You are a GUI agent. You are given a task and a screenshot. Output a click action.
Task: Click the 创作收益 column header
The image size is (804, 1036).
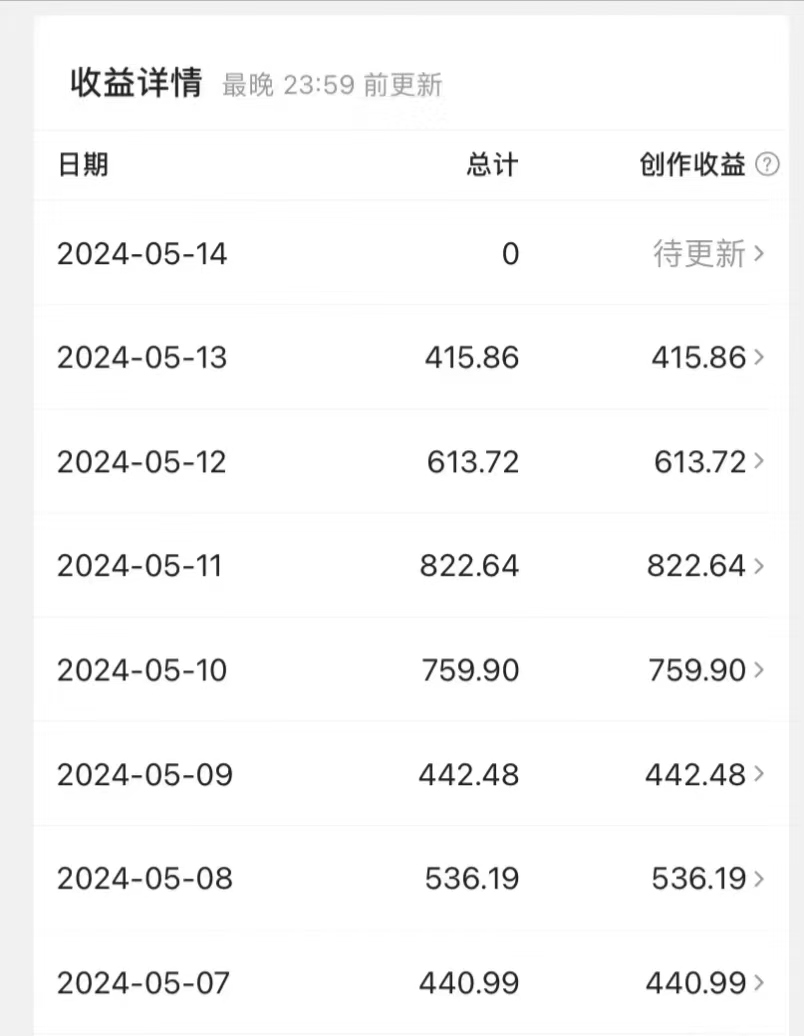[693, 165]
